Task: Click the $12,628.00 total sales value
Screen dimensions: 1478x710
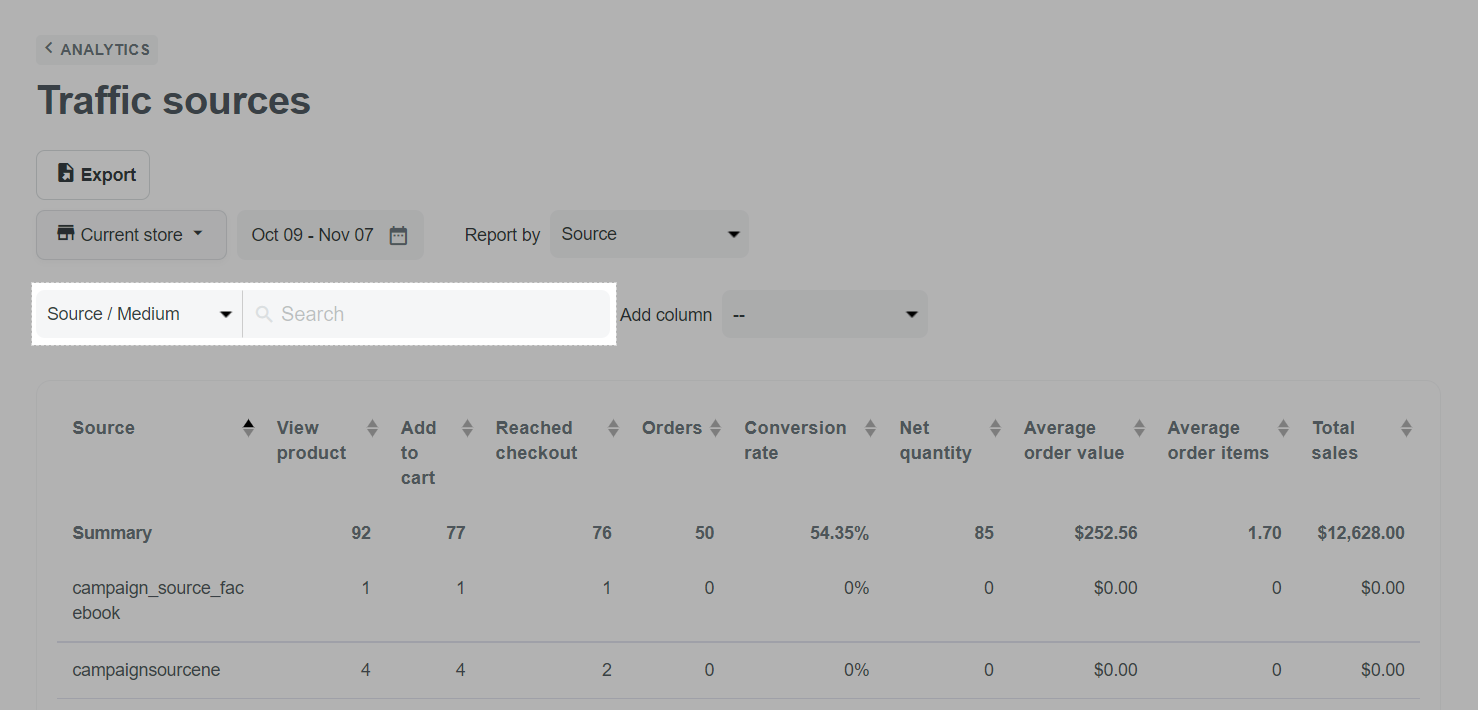Action: coord(1361,533)
